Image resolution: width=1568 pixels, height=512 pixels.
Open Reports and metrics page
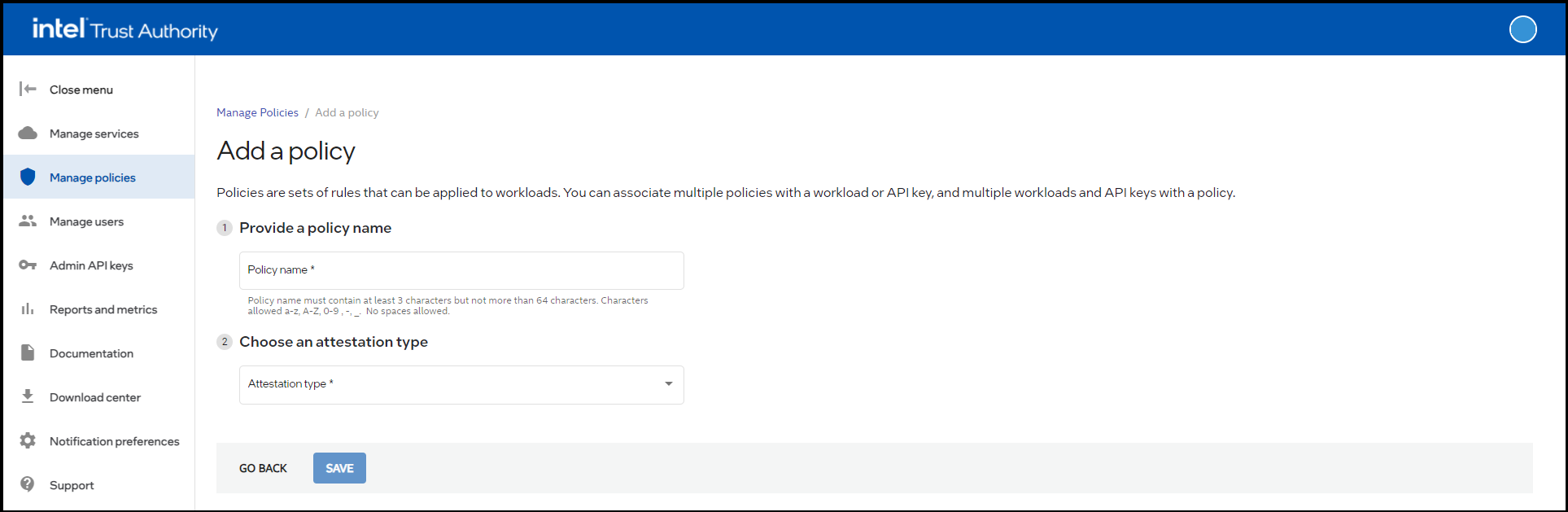[98, 309]
